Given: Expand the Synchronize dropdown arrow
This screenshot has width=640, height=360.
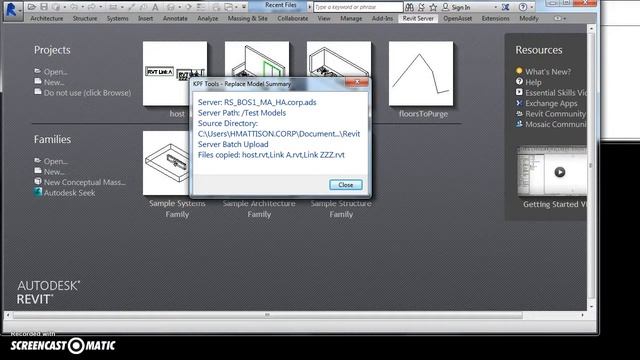Looking at the screenshot, I should coord(64,7).
